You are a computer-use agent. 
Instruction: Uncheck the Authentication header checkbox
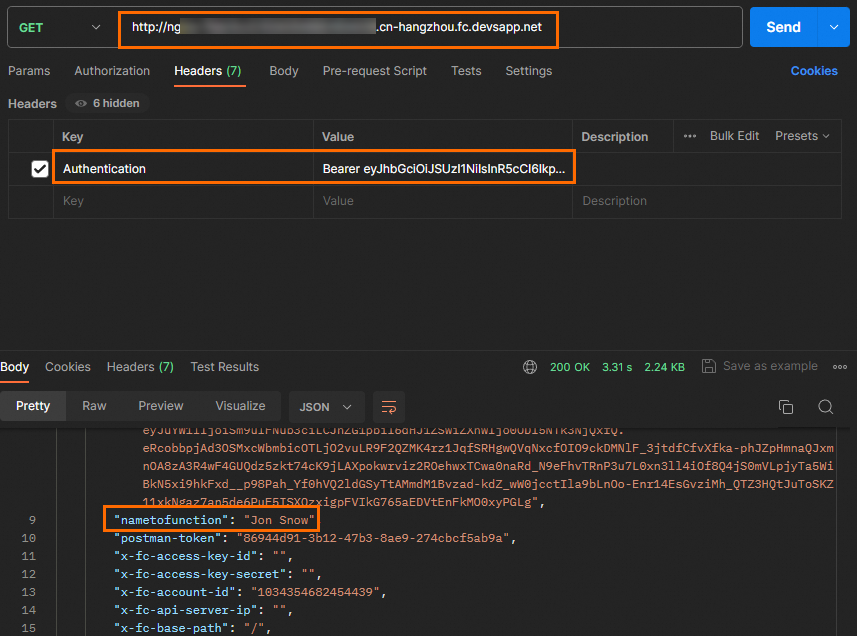pos(40,169)
